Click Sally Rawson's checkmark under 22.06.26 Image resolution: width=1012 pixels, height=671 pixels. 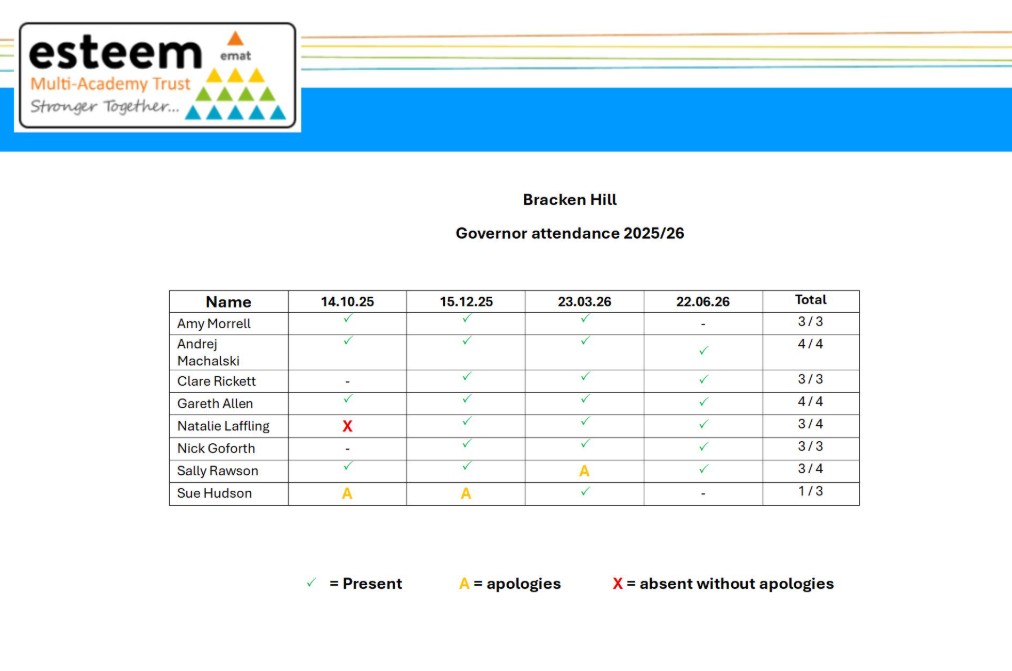(x=703, y=469)
